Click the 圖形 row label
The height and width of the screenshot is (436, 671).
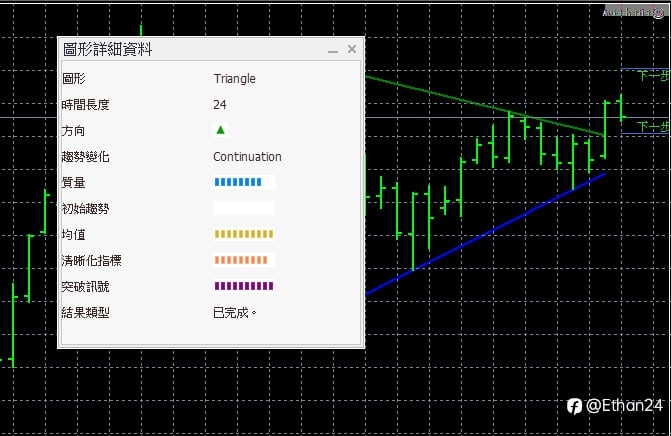click(x=74, y=79)
